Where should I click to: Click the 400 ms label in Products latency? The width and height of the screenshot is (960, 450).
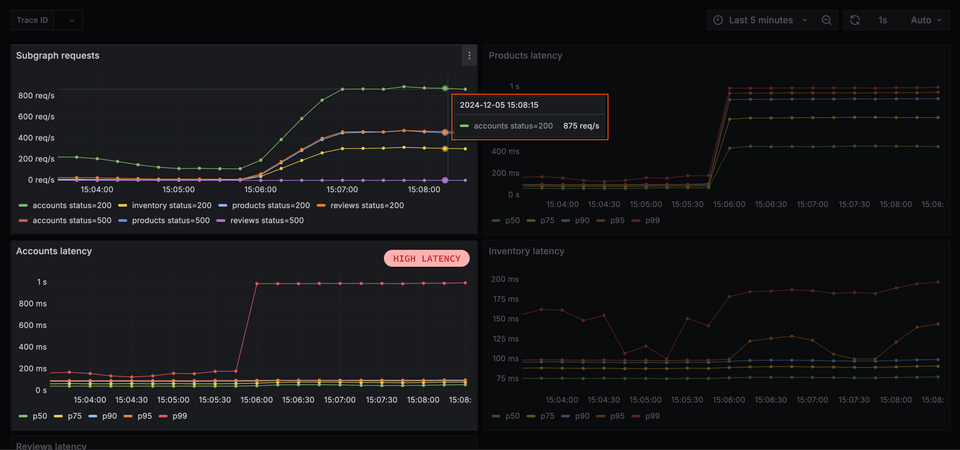point(505,151)
